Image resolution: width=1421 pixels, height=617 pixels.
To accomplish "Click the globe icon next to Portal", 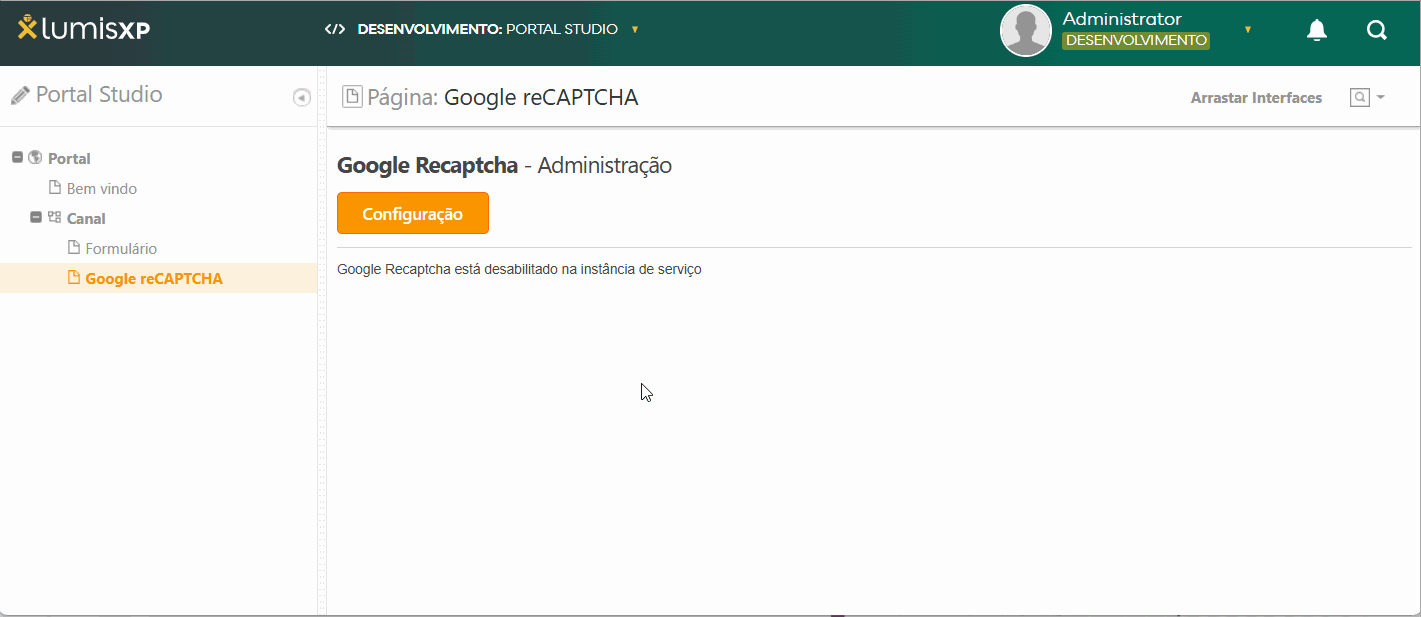I will (x=36, y=157).
